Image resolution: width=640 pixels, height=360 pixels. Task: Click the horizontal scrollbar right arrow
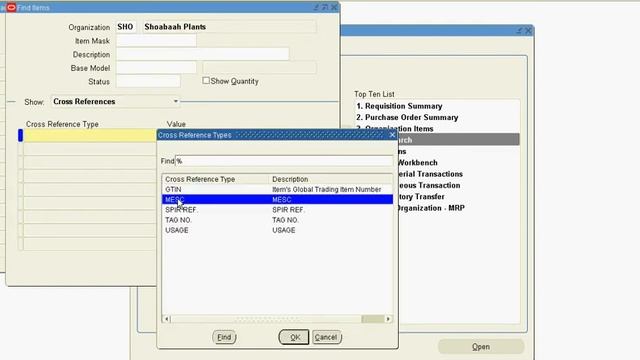(388, 319)
